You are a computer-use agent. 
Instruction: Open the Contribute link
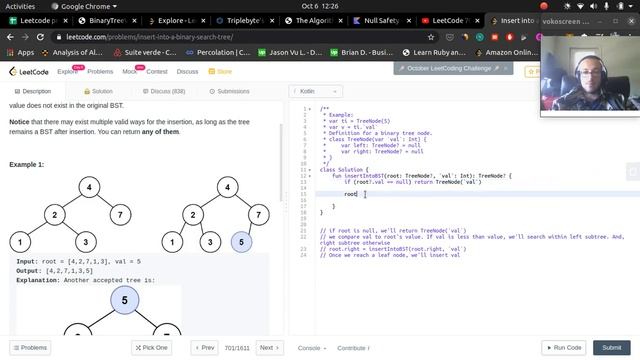pos(353,348)
